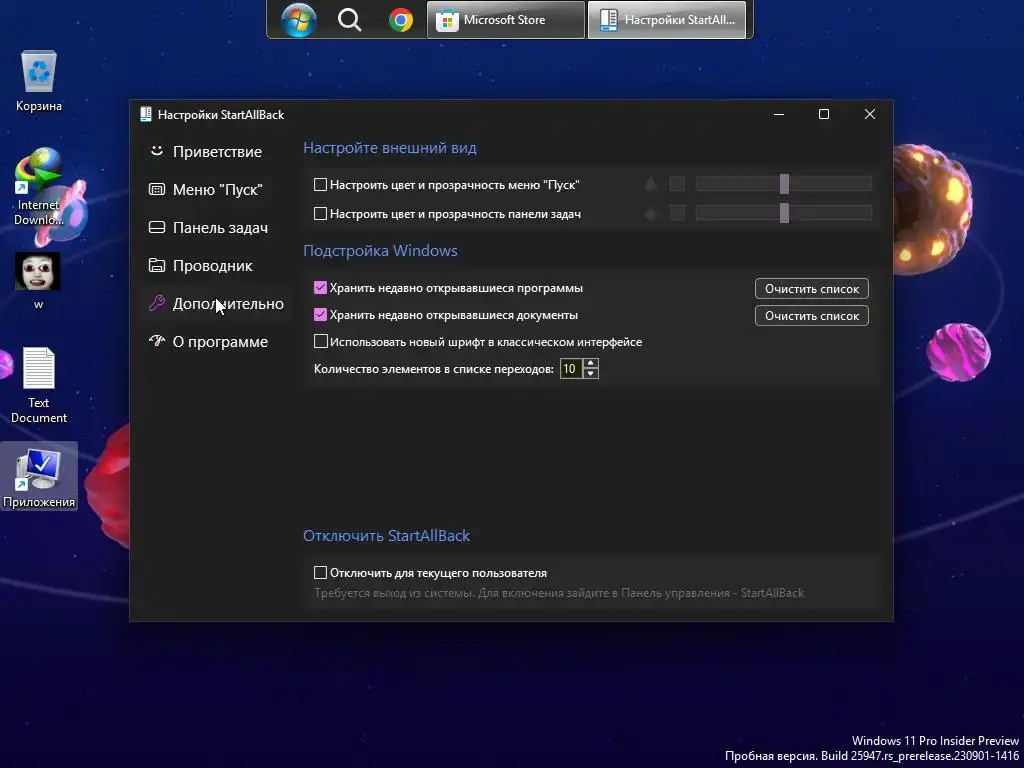Viewport: 1024px width, 768px height.
Task: Close the StartAllBack settings window
Action: point(870,114)
